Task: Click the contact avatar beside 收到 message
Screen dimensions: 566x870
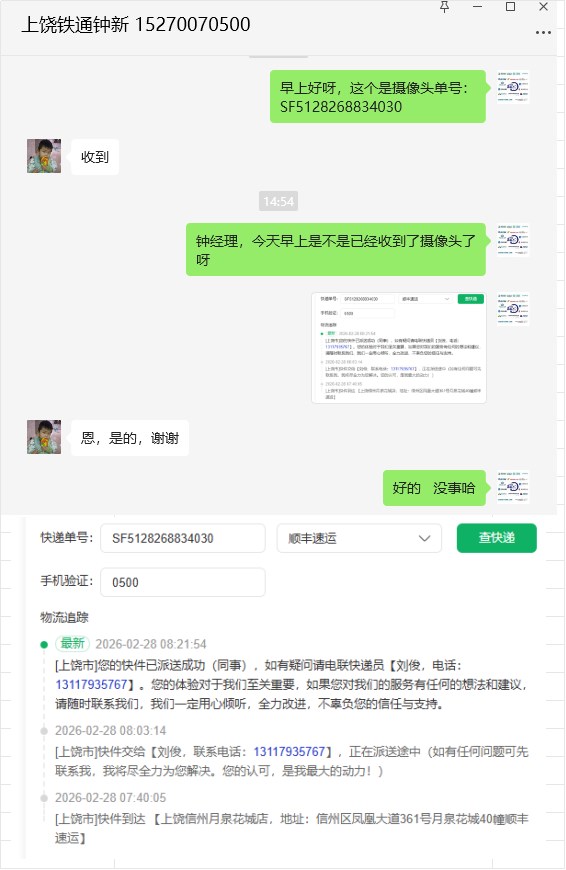Action: 44,156
